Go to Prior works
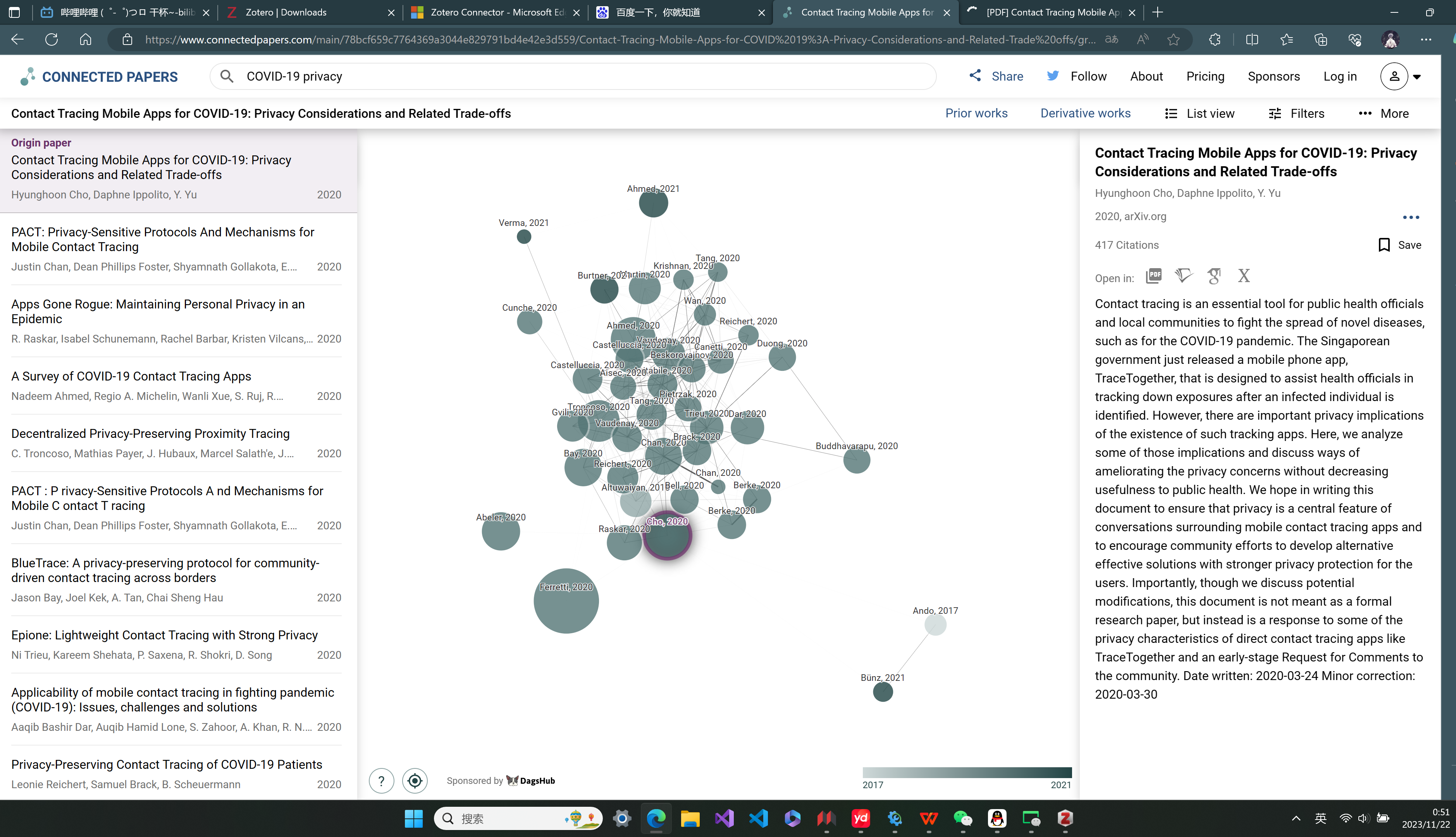The height and width of the screenshot is (837, 1456). pyautogui.click(x=976, y=113)
